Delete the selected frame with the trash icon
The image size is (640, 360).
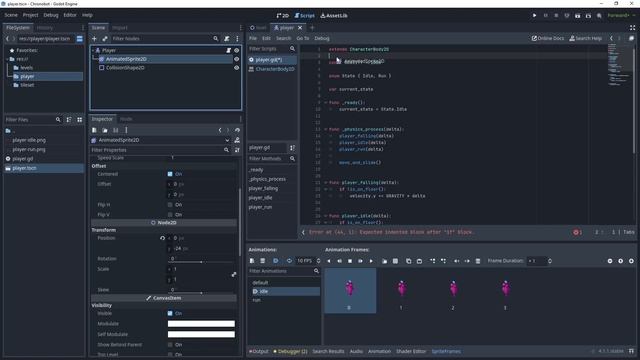(478, 261)
